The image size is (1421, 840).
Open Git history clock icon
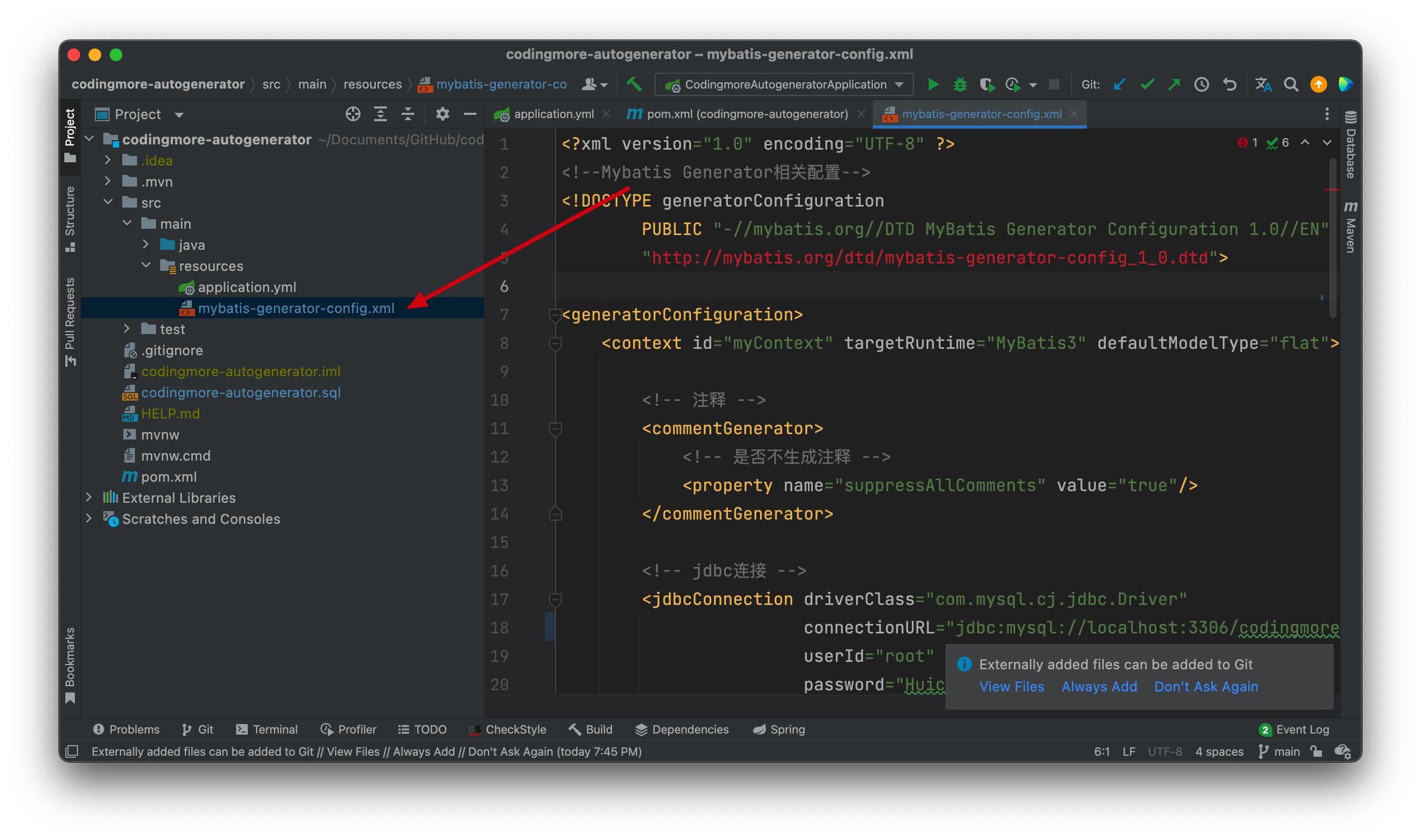click(1201, 85)
